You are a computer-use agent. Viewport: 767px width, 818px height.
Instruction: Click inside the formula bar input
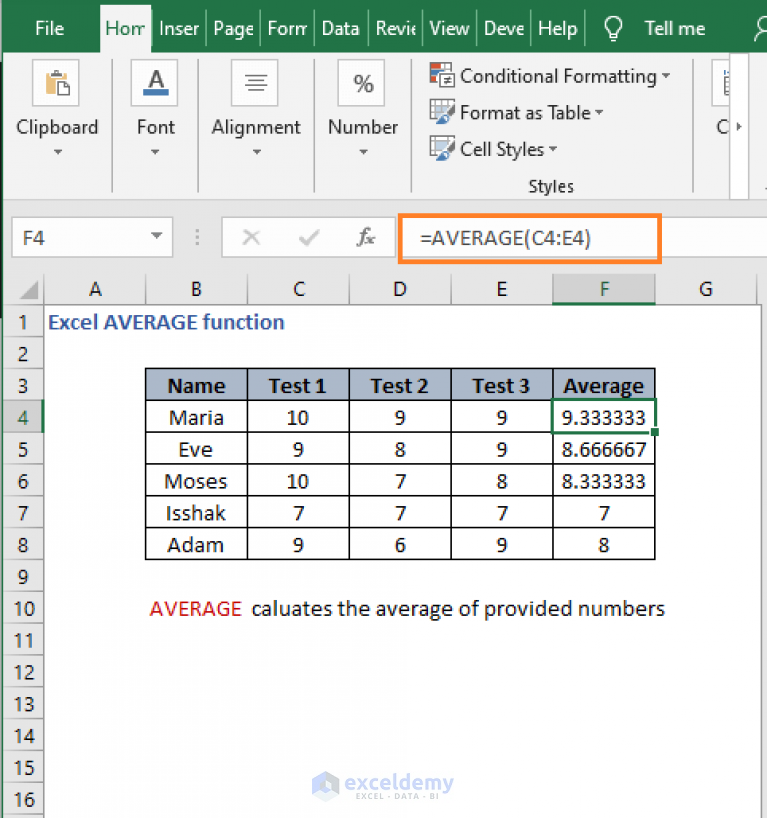(529, 237)
